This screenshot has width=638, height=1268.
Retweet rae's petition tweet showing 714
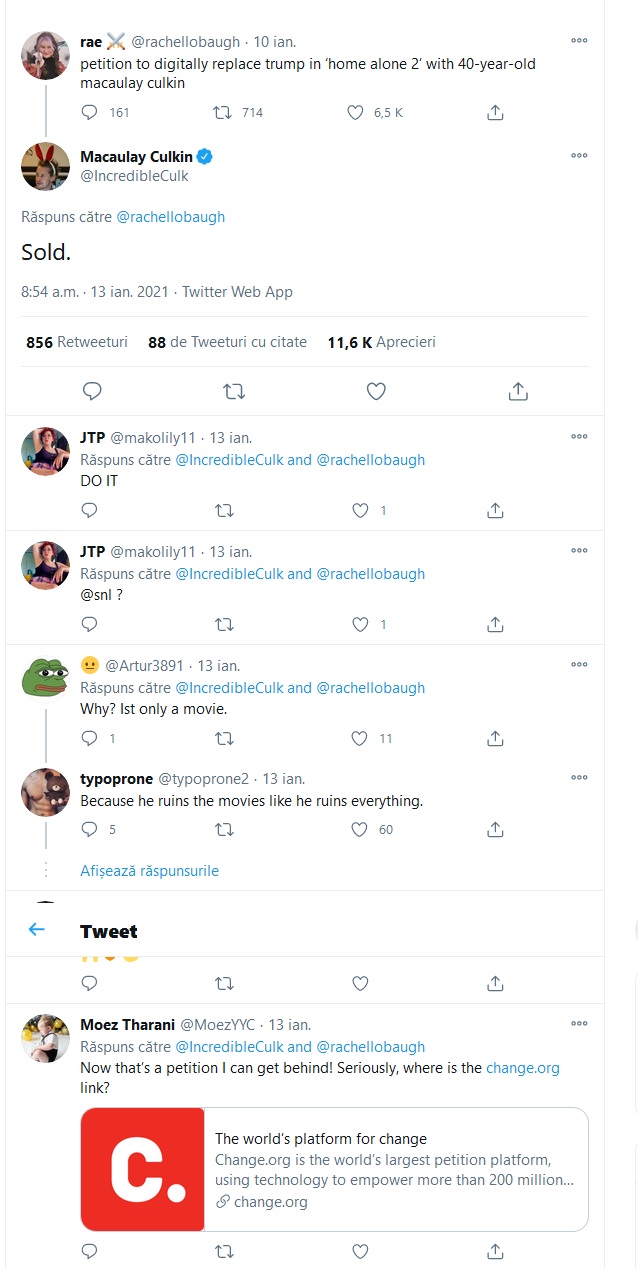225,113
